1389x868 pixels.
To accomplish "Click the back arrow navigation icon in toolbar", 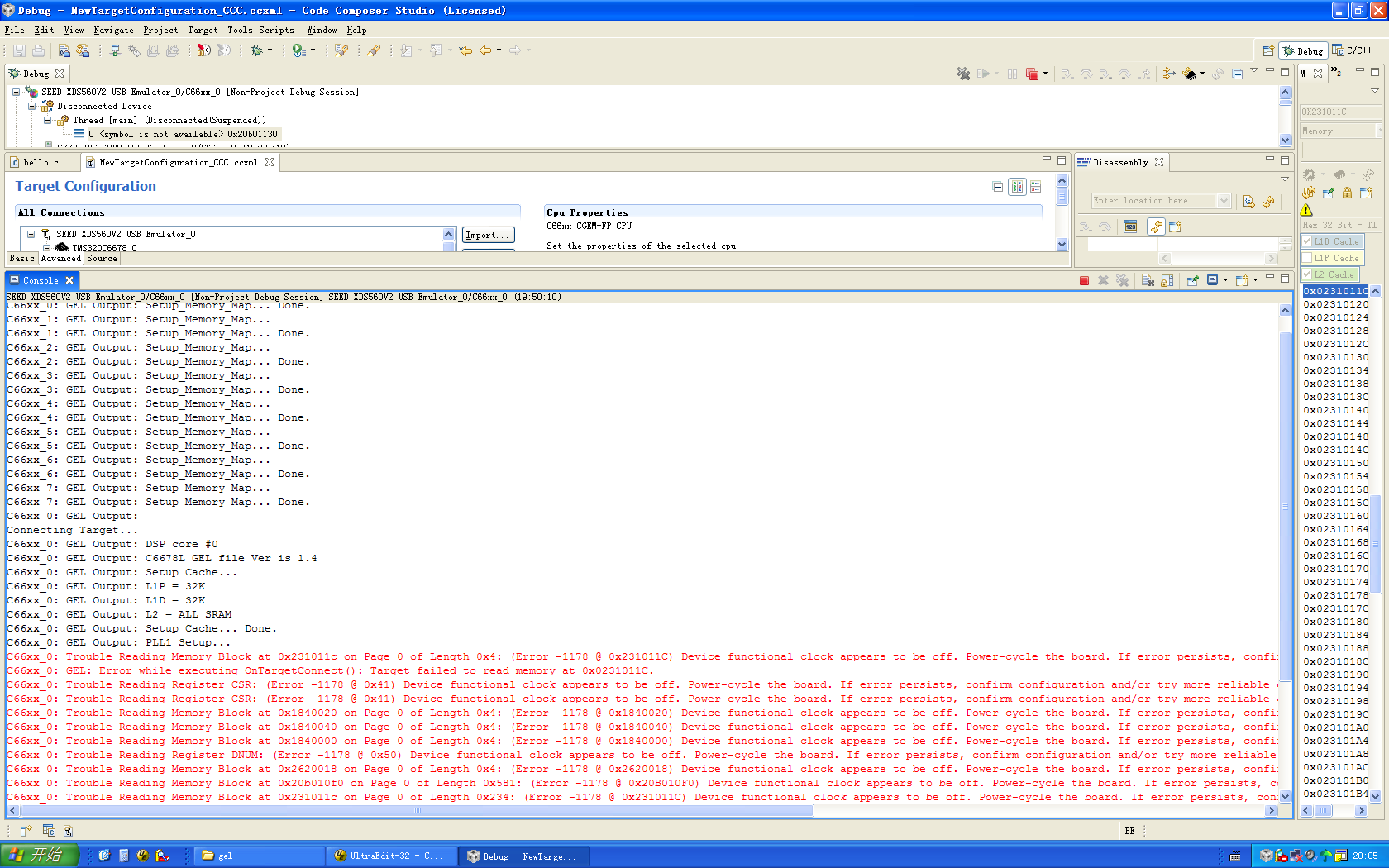I will point(485,50).
